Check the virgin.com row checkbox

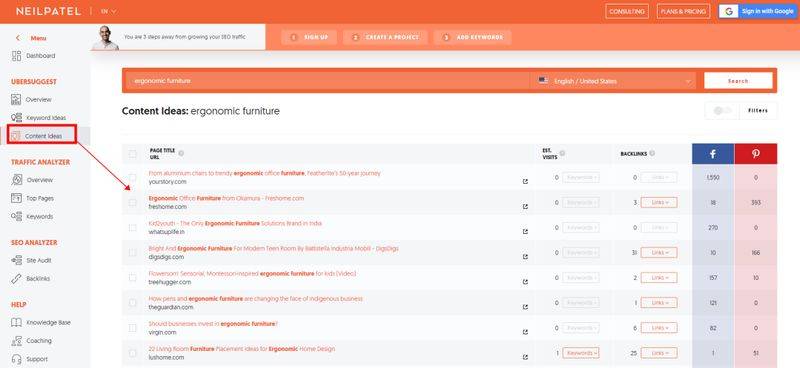[133, 328]
